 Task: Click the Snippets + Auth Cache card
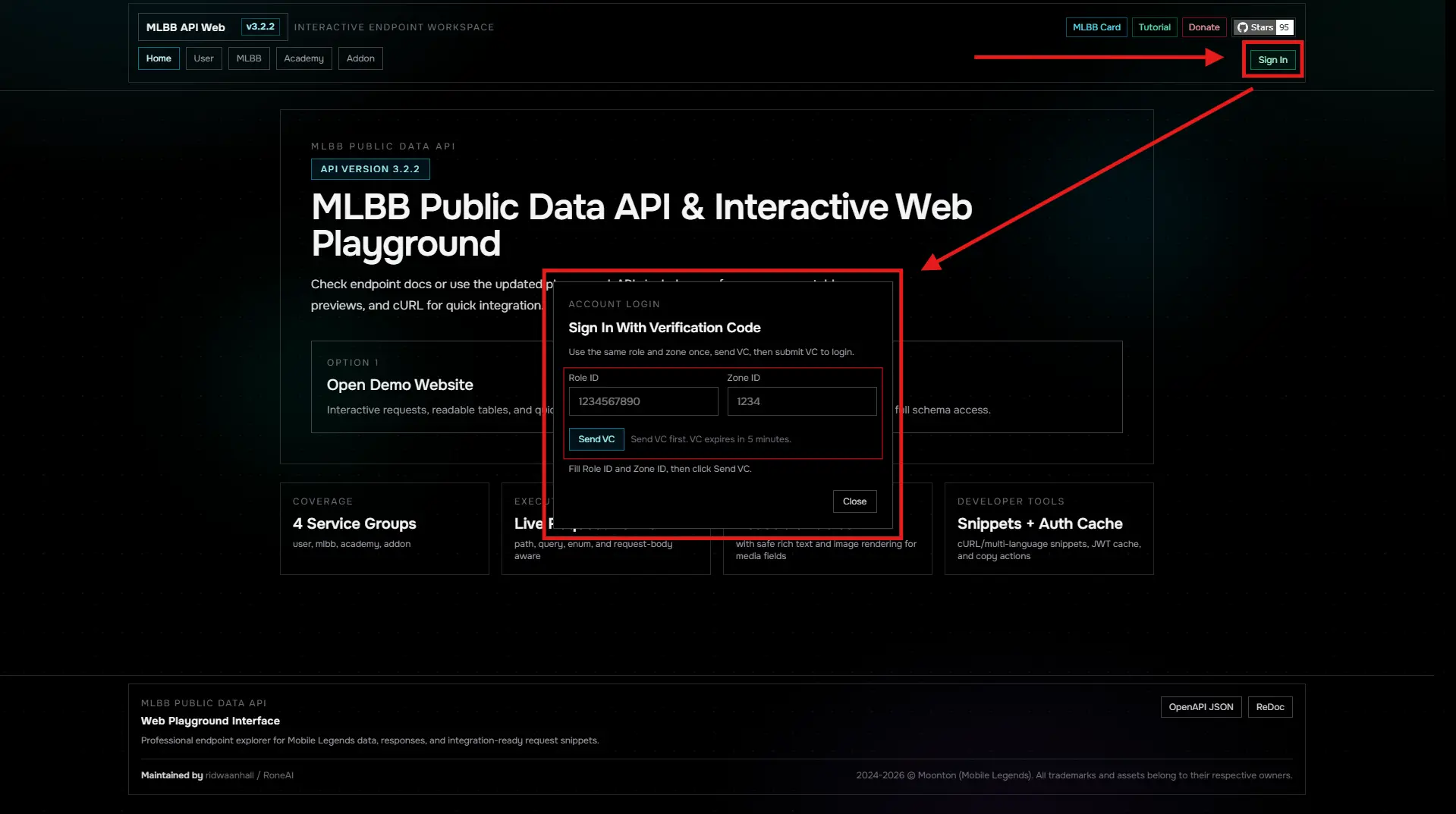1049,529
